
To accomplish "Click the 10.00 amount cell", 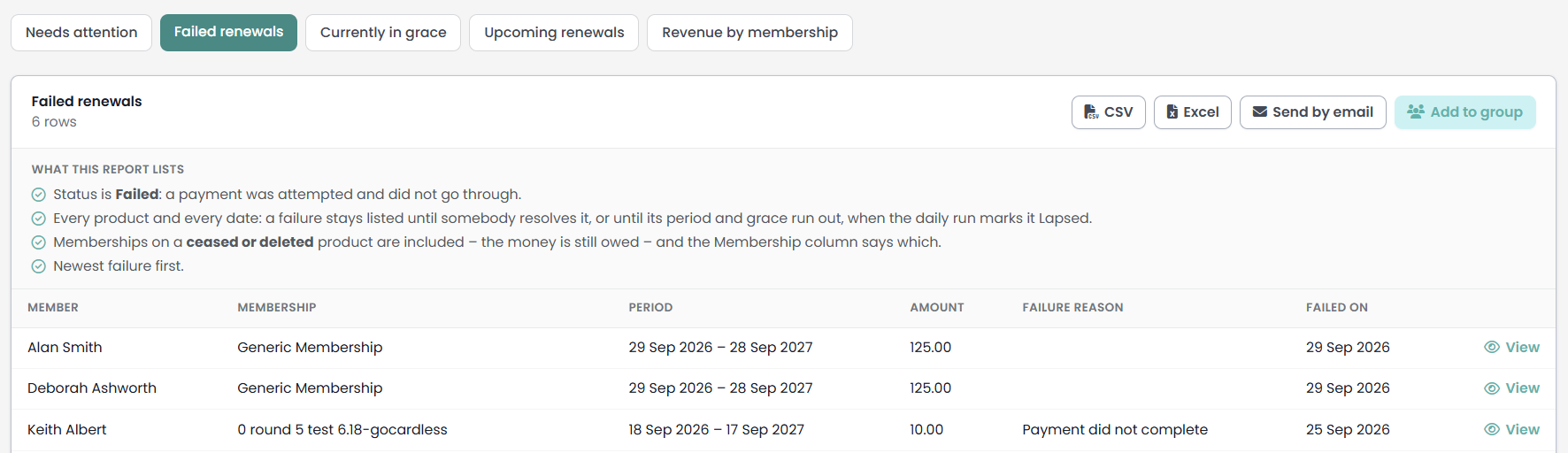I will [x=926, y=430].
